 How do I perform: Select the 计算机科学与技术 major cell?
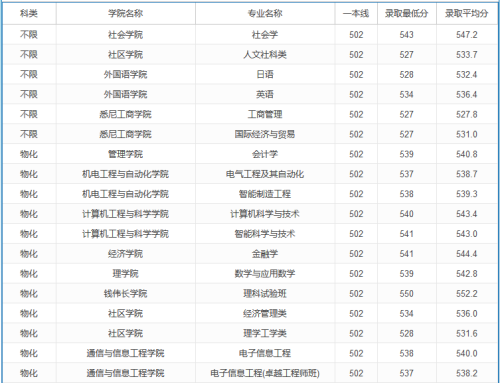[265, 214]
